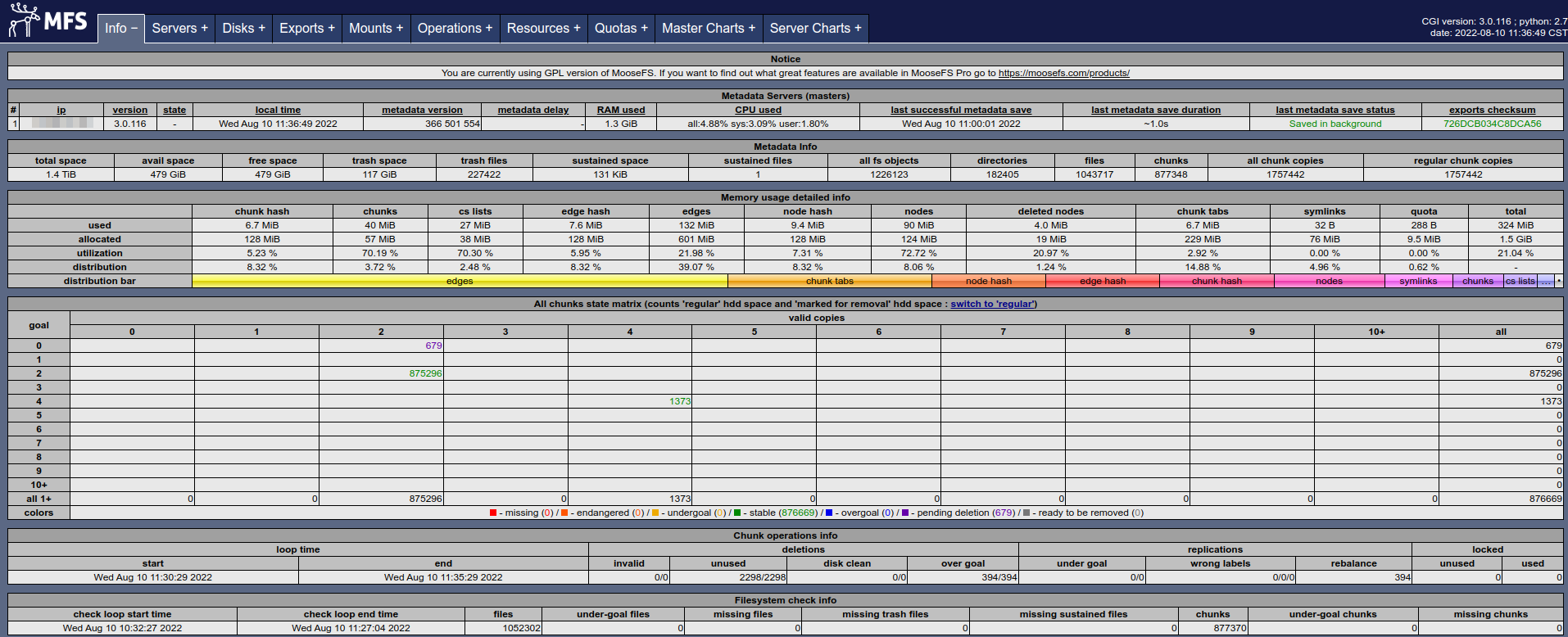Image resolution: width=1568 pixels, height=637 pixels.
Task: Expand Servers section via its plus sign
Action: pyautogui.click(x=204, y=28)
